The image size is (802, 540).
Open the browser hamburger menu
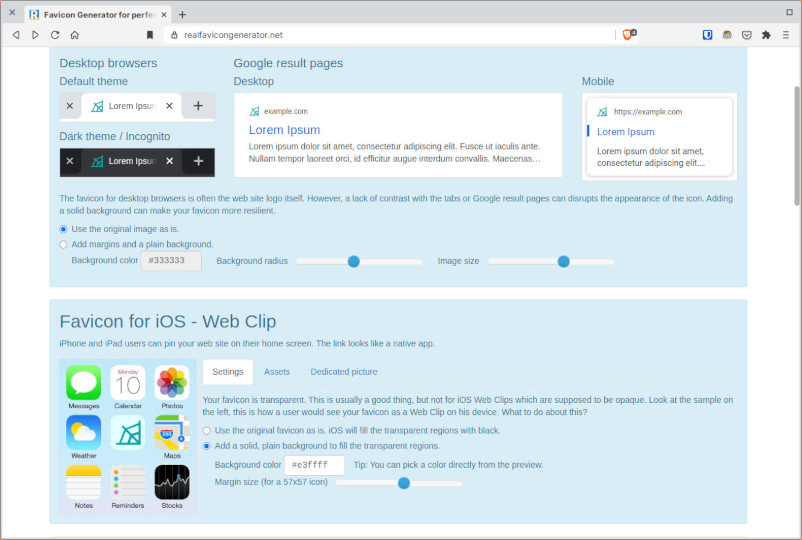click(x=786, y=35)
